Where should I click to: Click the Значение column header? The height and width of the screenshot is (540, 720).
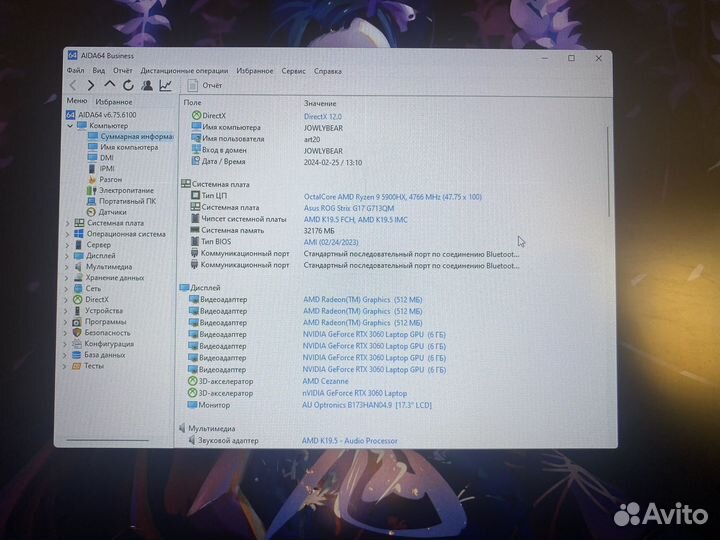[x=320, y=103]
